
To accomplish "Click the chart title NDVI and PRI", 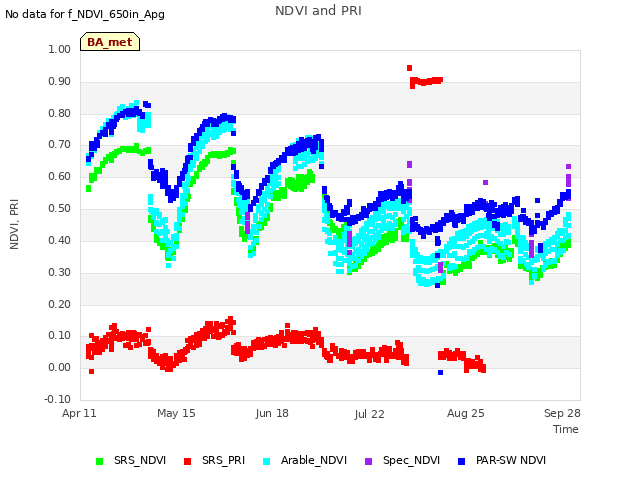I will pos(318,11).
